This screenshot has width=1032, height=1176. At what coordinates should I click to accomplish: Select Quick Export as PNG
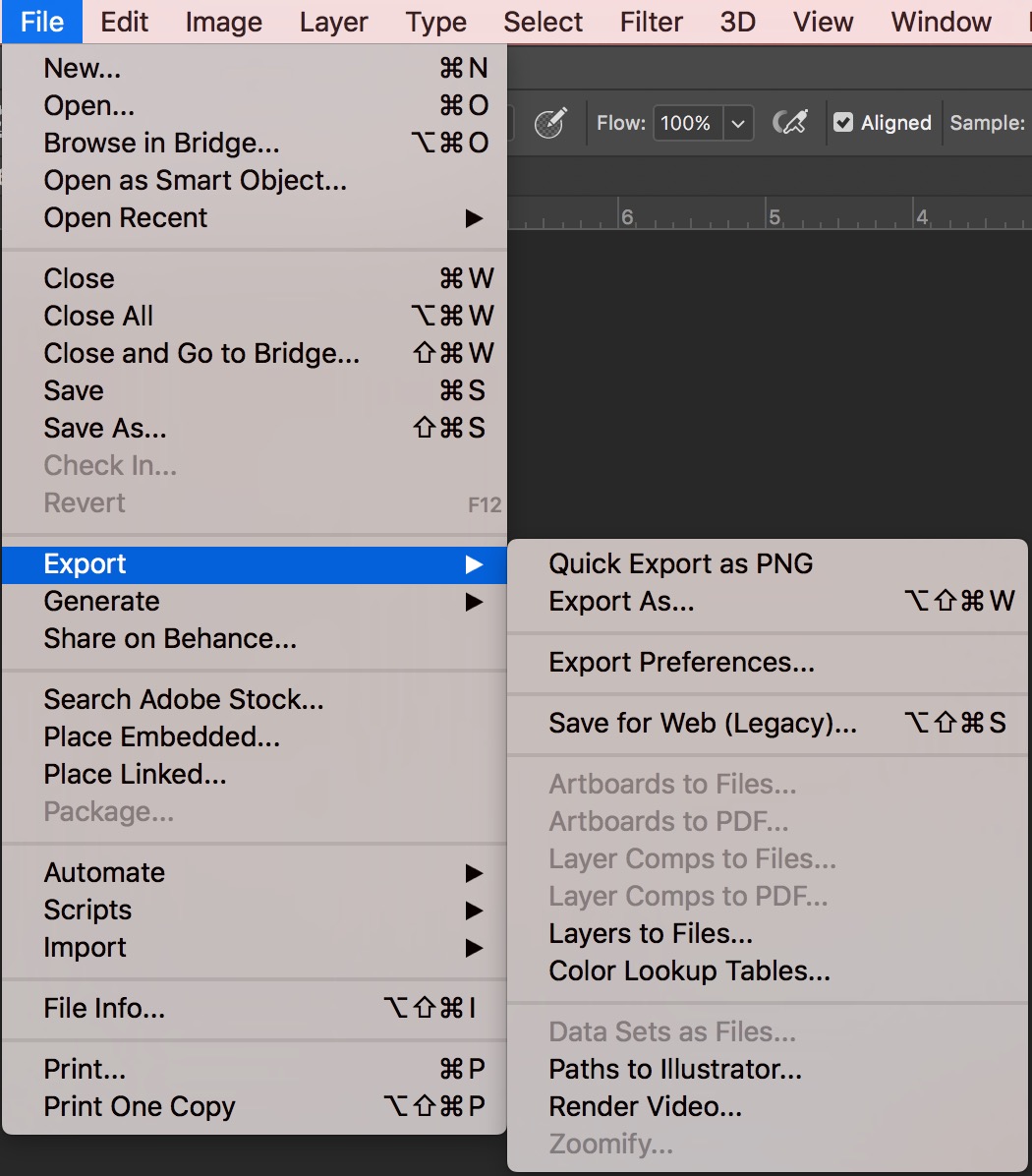click(x=768, y=564)
